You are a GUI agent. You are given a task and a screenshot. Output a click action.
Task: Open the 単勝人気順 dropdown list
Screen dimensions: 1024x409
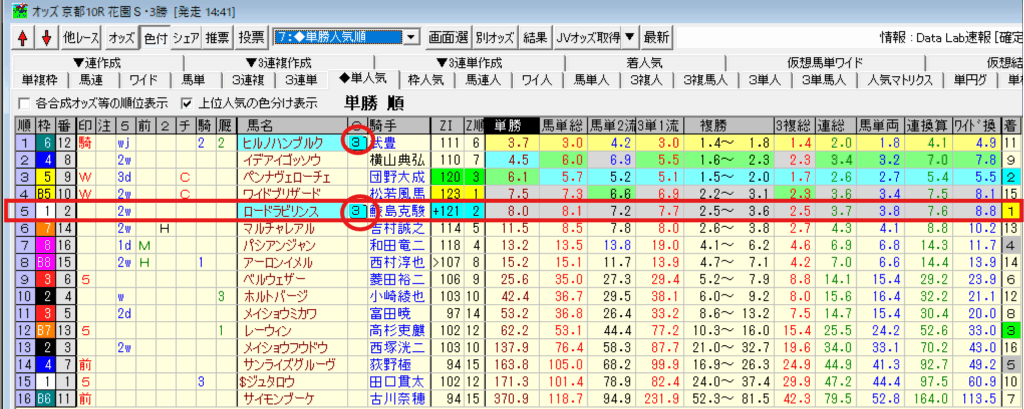412,38
